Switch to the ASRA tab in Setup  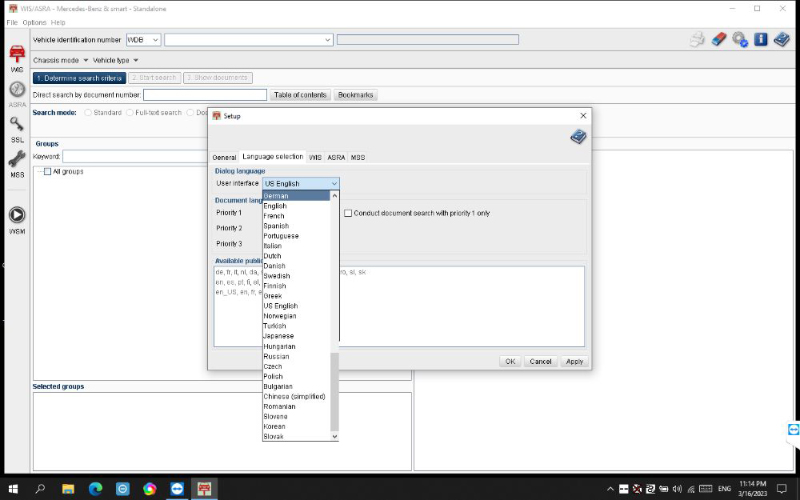click(336, 157)
